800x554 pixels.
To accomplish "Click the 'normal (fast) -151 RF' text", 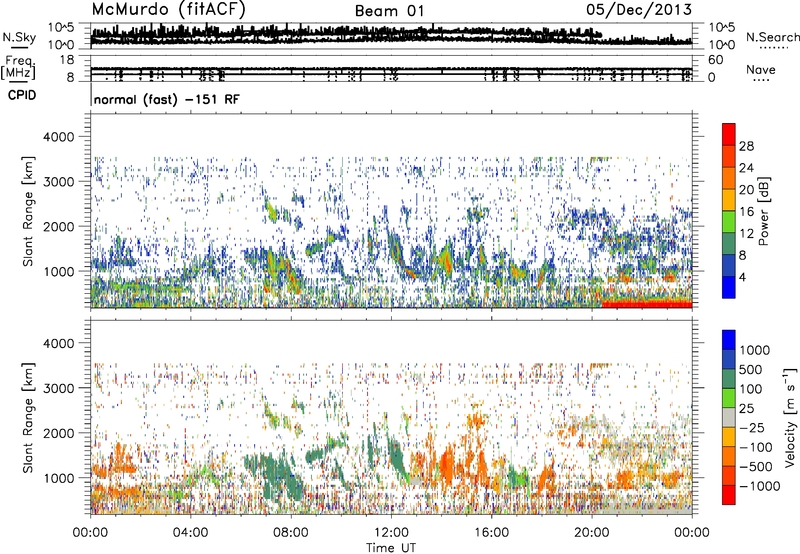I will coord(166,99).
